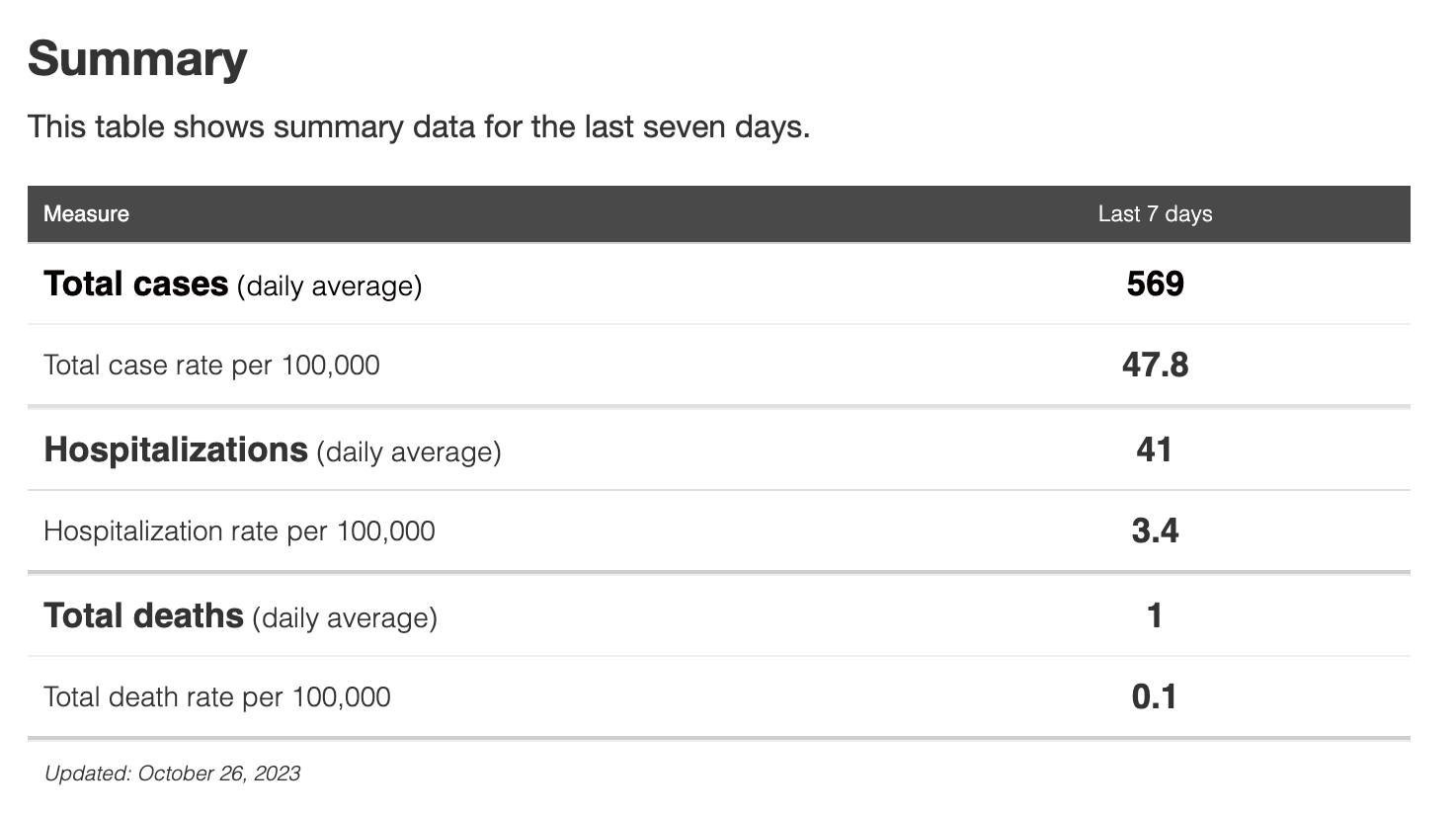Click the hospitalization rate value 3.4
Screen dimensions: 1456x816
1155,531
